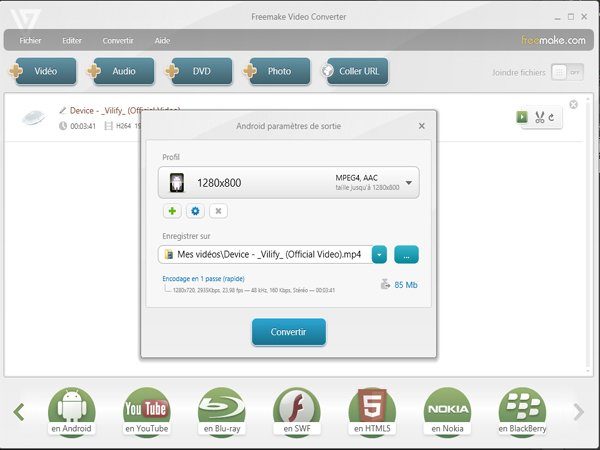
Task: Select the en Blu-ray output format
Action: [x=222, y=411]
